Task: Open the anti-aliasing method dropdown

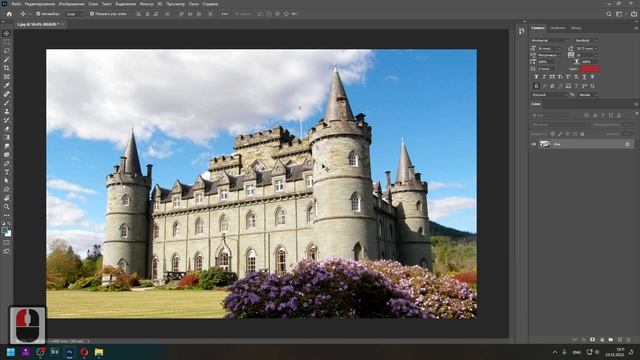Action: click(588, 95)
